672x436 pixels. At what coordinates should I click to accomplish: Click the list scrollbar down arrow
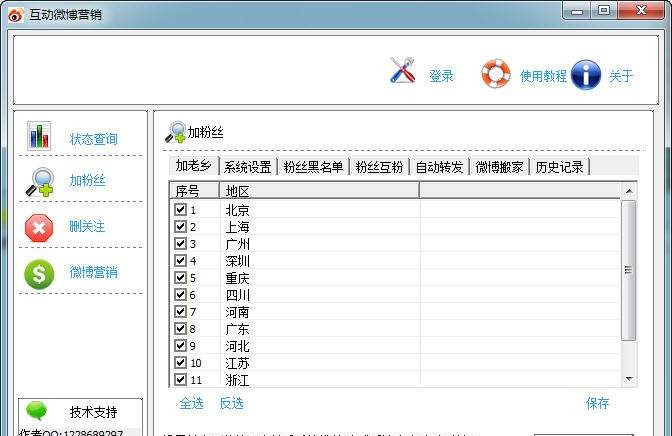(629, 379)
